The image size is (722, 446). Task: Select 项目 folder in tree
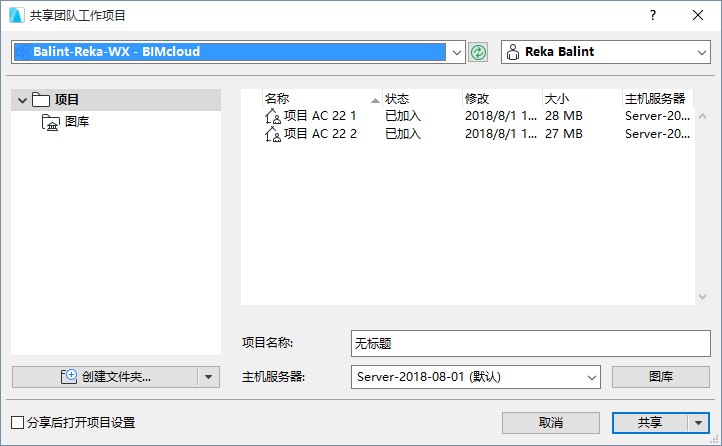point(116,100)
